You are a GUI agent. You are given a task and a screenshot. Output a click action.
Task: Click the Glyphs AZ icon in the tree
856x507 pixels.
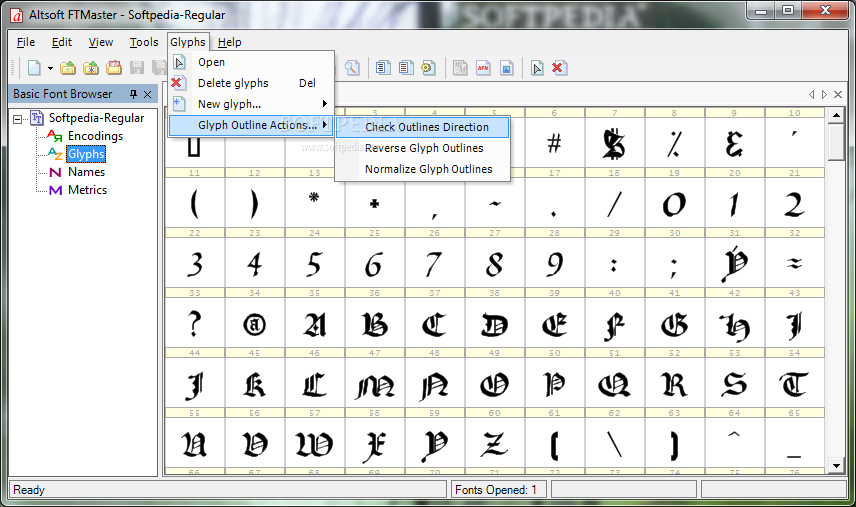click(55, 153)
